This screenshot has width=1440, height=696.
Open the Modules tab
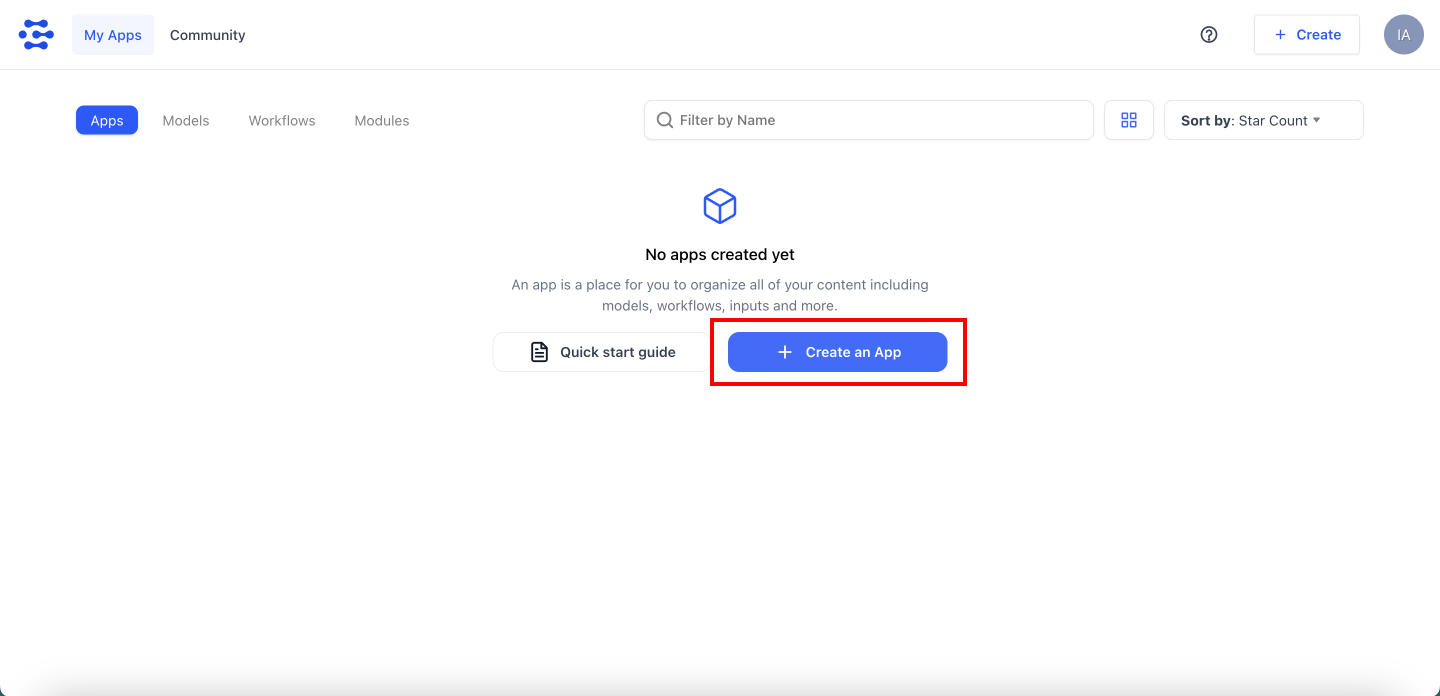tap(382, 120)
